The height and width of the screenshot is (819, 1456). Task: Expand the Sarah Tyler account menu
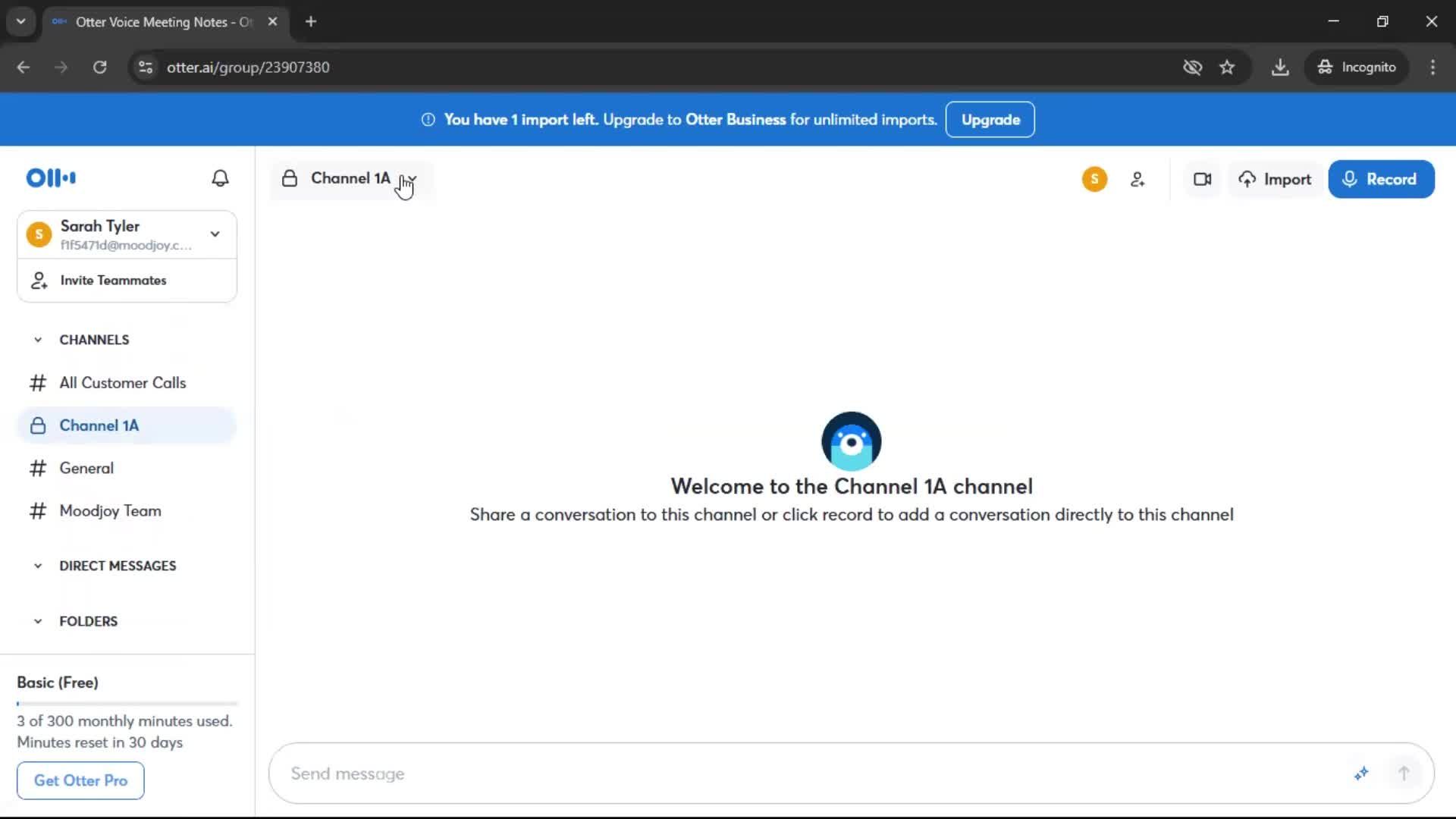215,234
